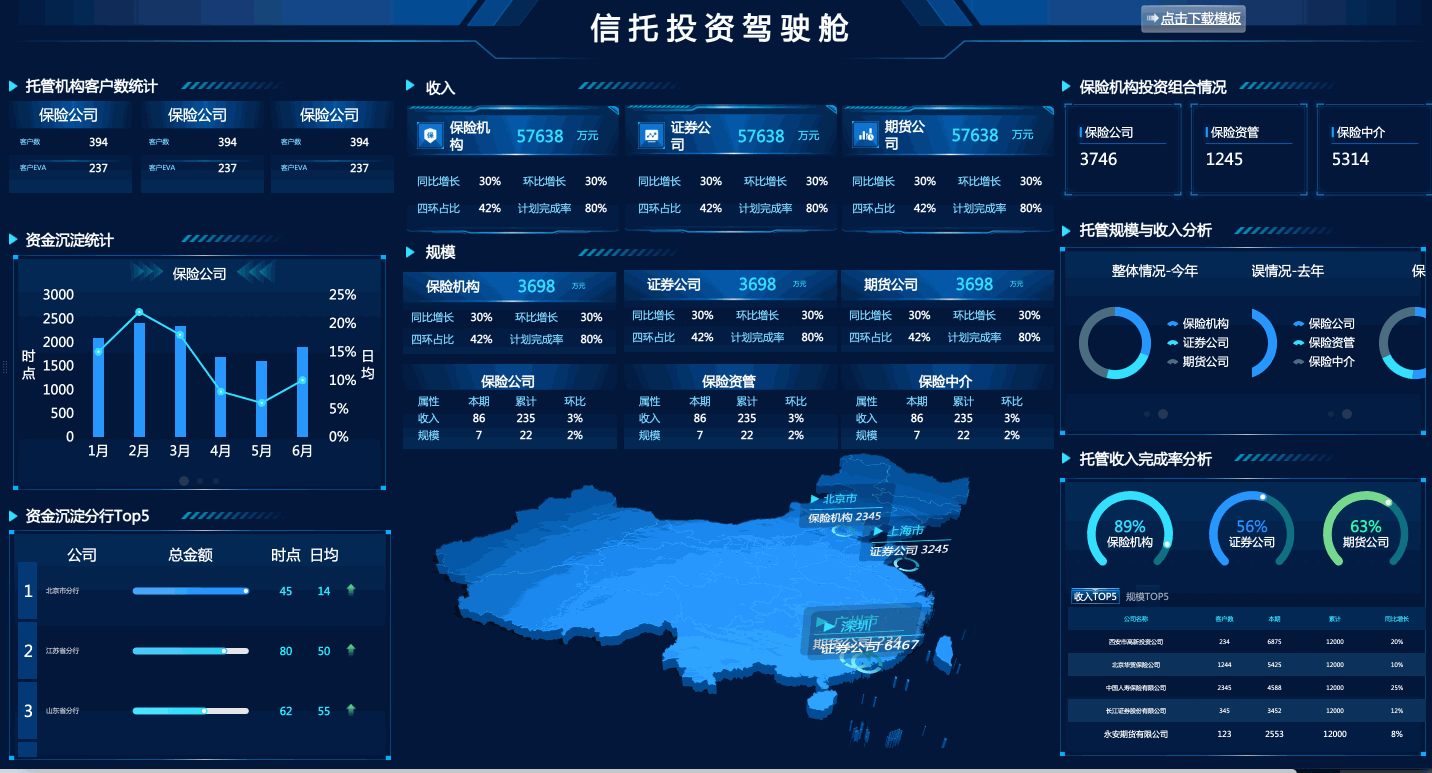Click the 3698 value in 证券公司 scale card
Screen dimensions: 1432x773
(x=757, y=284)
